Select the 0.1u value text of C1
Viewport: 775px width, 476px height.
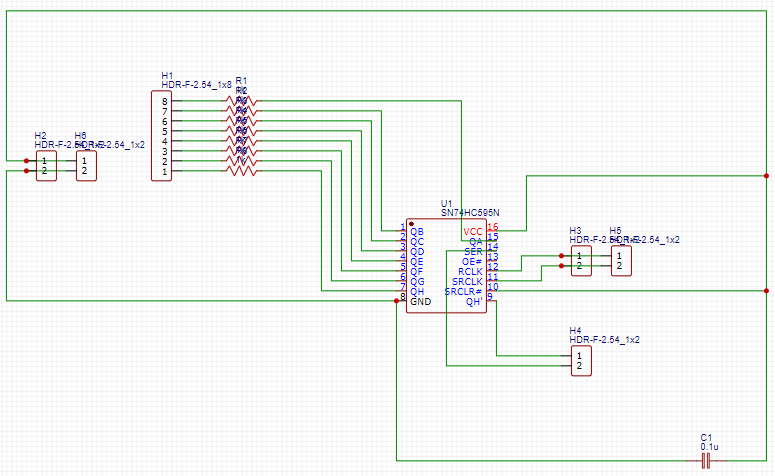709,447
